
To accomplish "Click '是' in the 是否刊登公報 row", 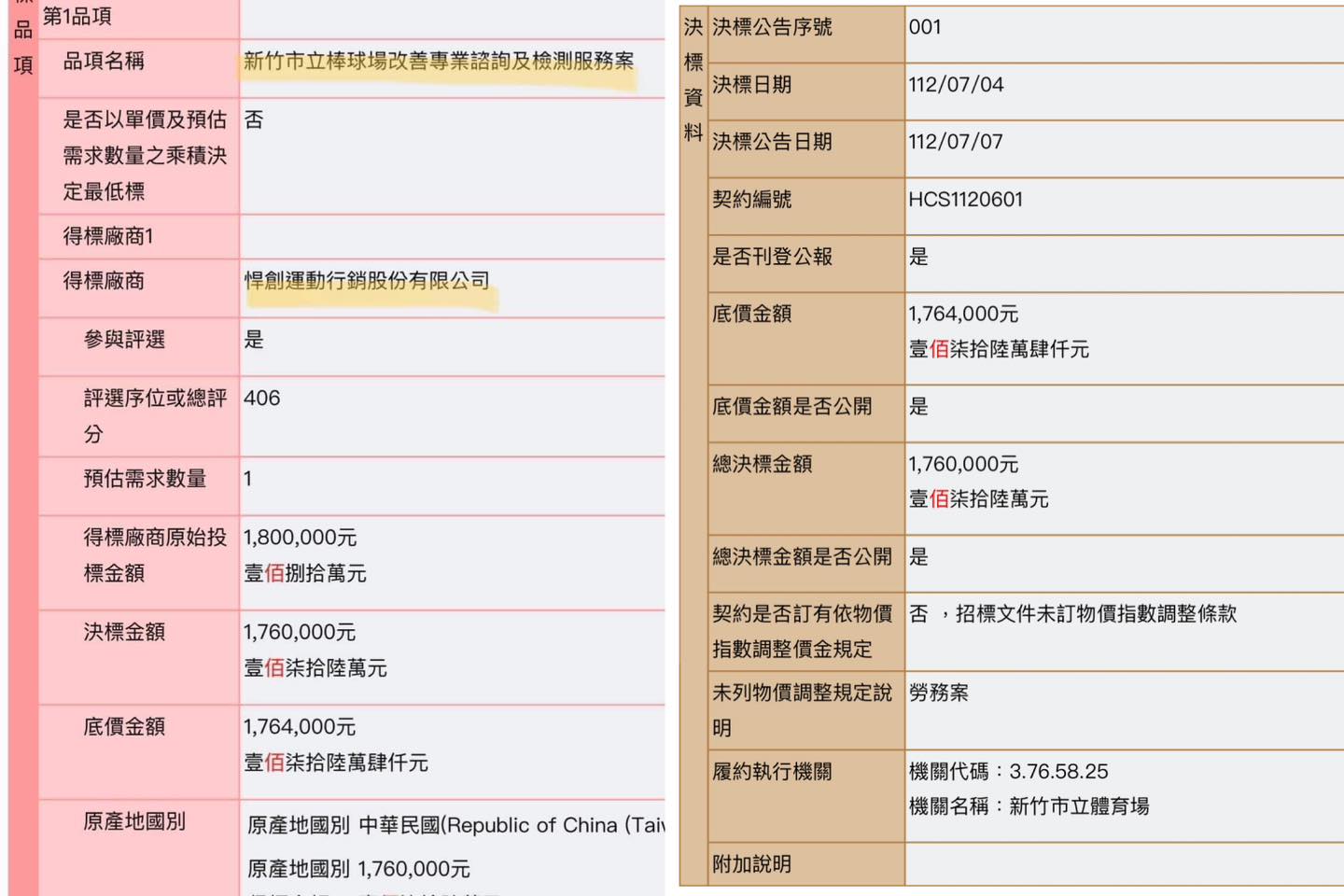I will pyautogui.click(x=918, y=257).
